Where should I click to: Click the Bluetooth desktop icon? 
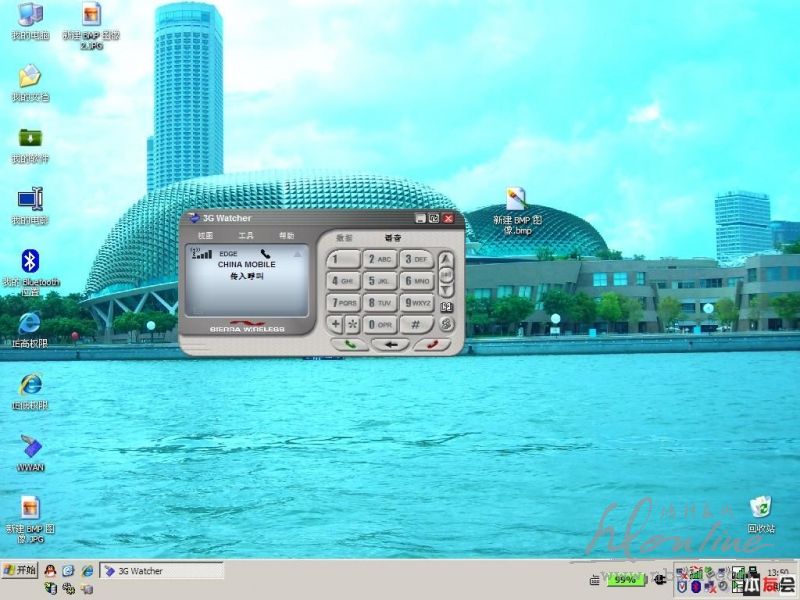(31, 262)
